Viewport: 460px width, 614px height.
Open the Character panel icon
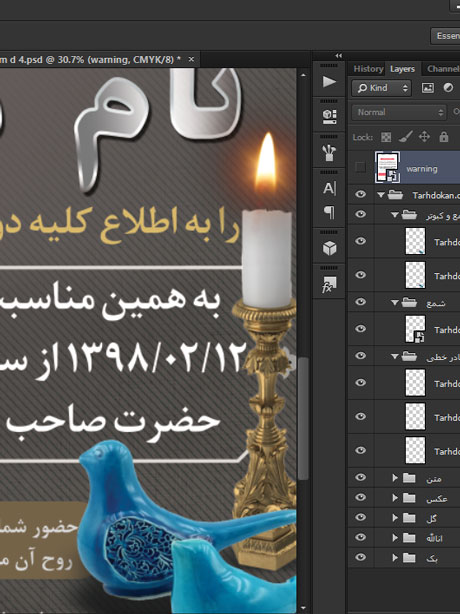[329, 188]
